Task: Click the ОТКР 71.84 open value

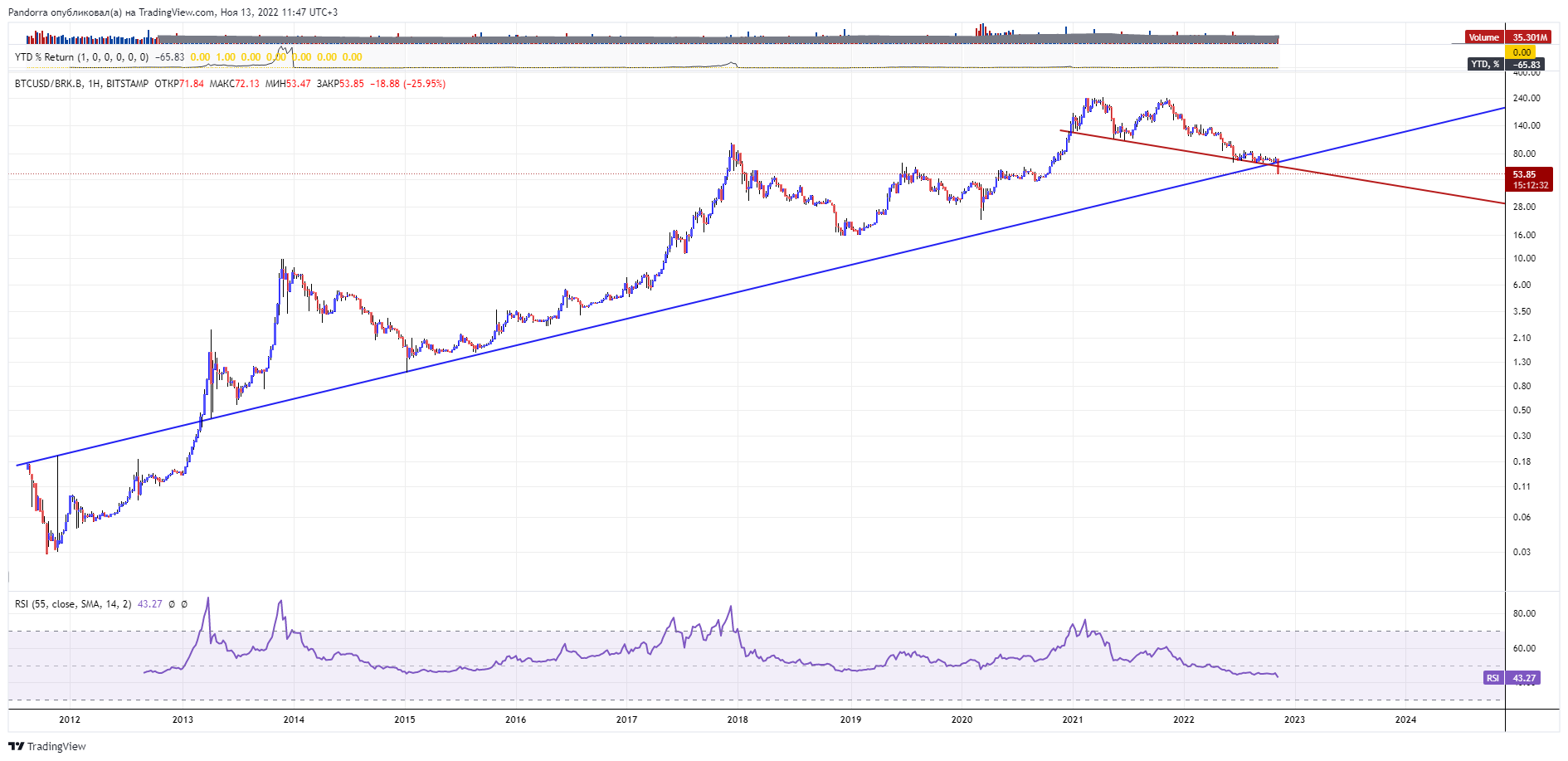Action: point(179,84)
